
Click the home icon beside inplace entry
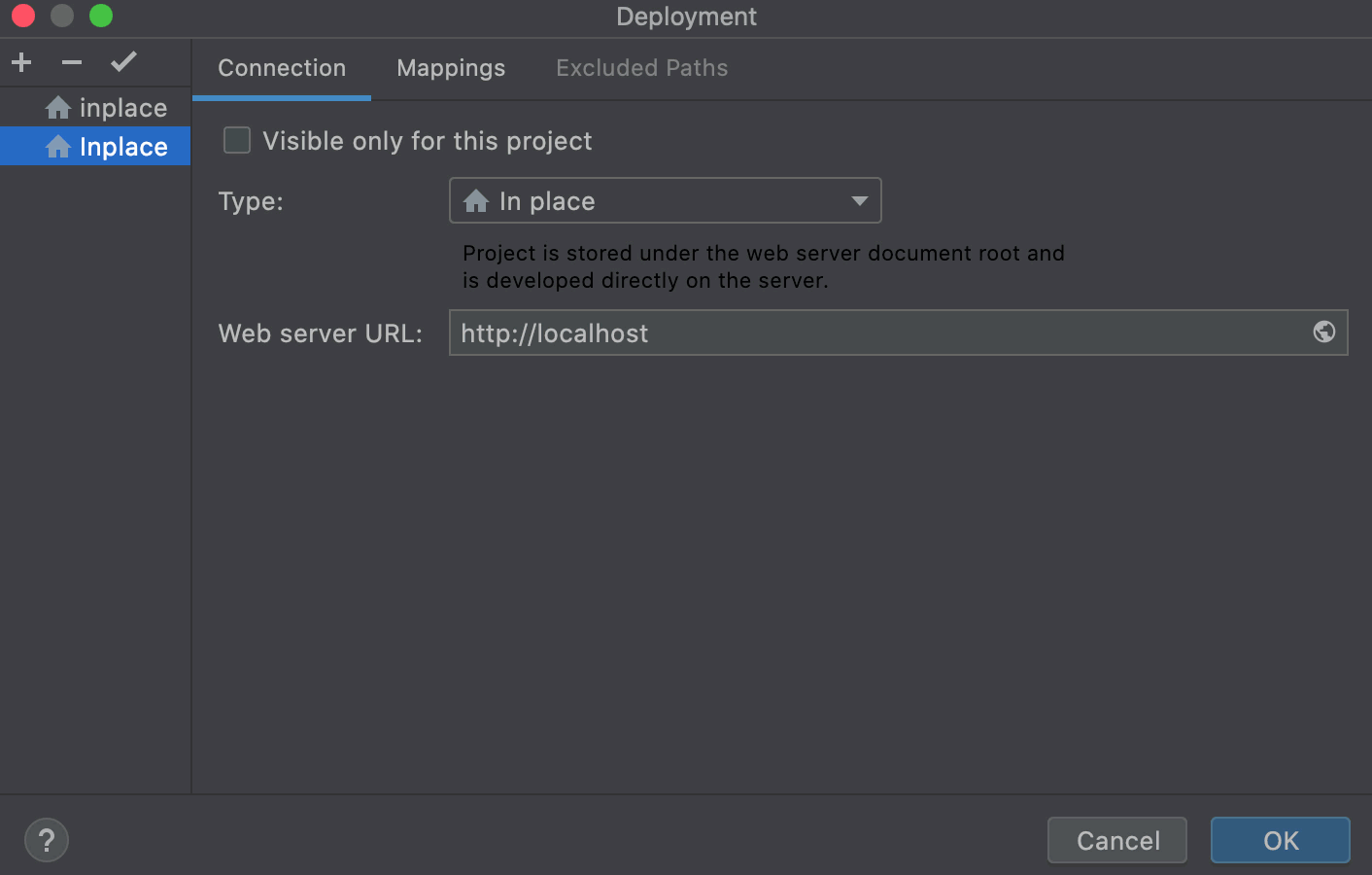[60, 107]
